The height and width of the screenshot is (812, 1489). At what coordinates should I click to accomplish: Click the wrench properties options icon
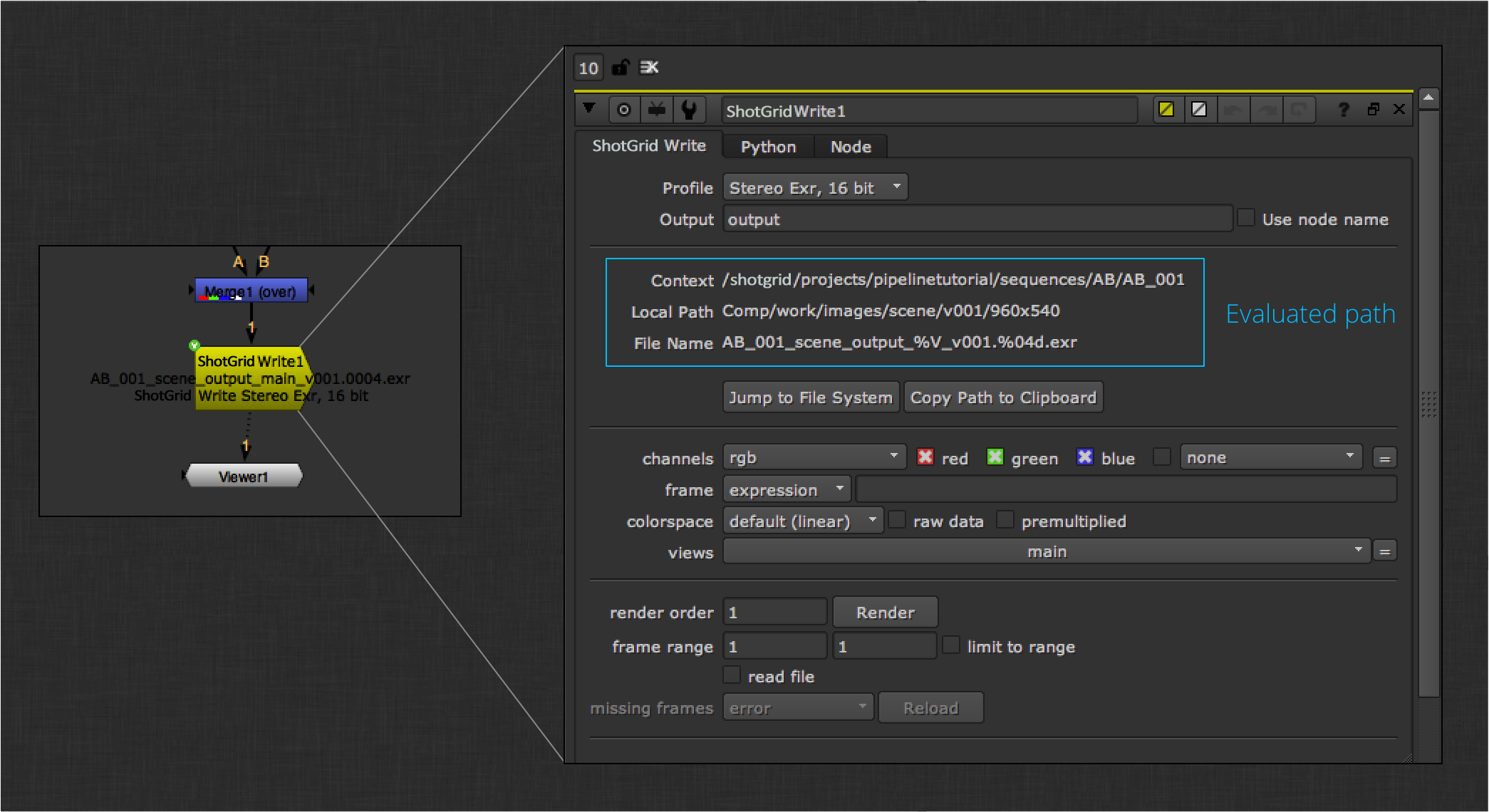click(x=688, y=110)
